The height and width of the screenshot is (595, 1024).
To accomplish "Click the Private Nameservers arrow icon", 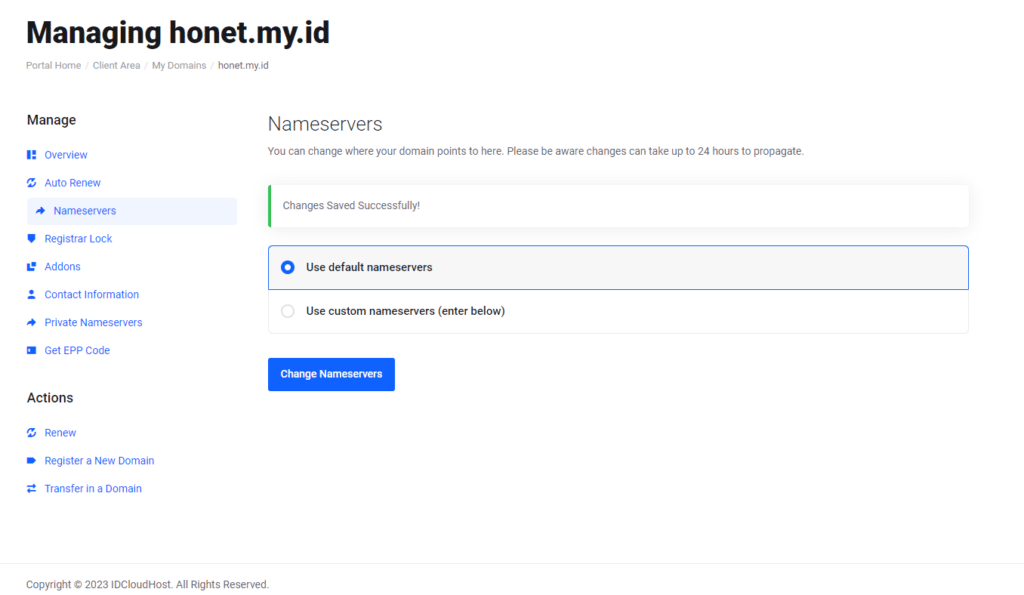I will (x=32, y=323).
